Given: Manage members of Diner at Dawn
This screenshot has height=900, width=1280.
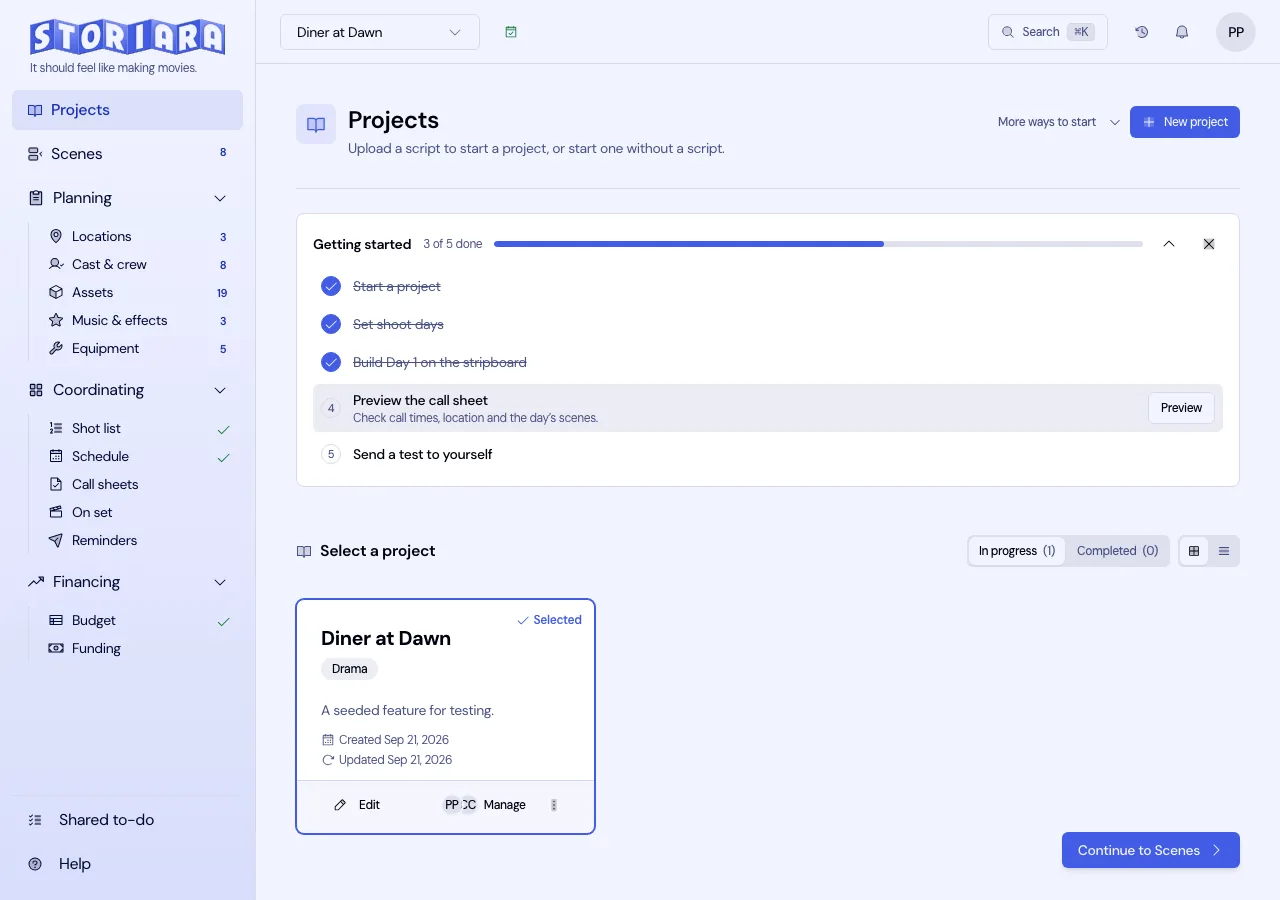Looking at the screenshot, I should click(485, 805).
